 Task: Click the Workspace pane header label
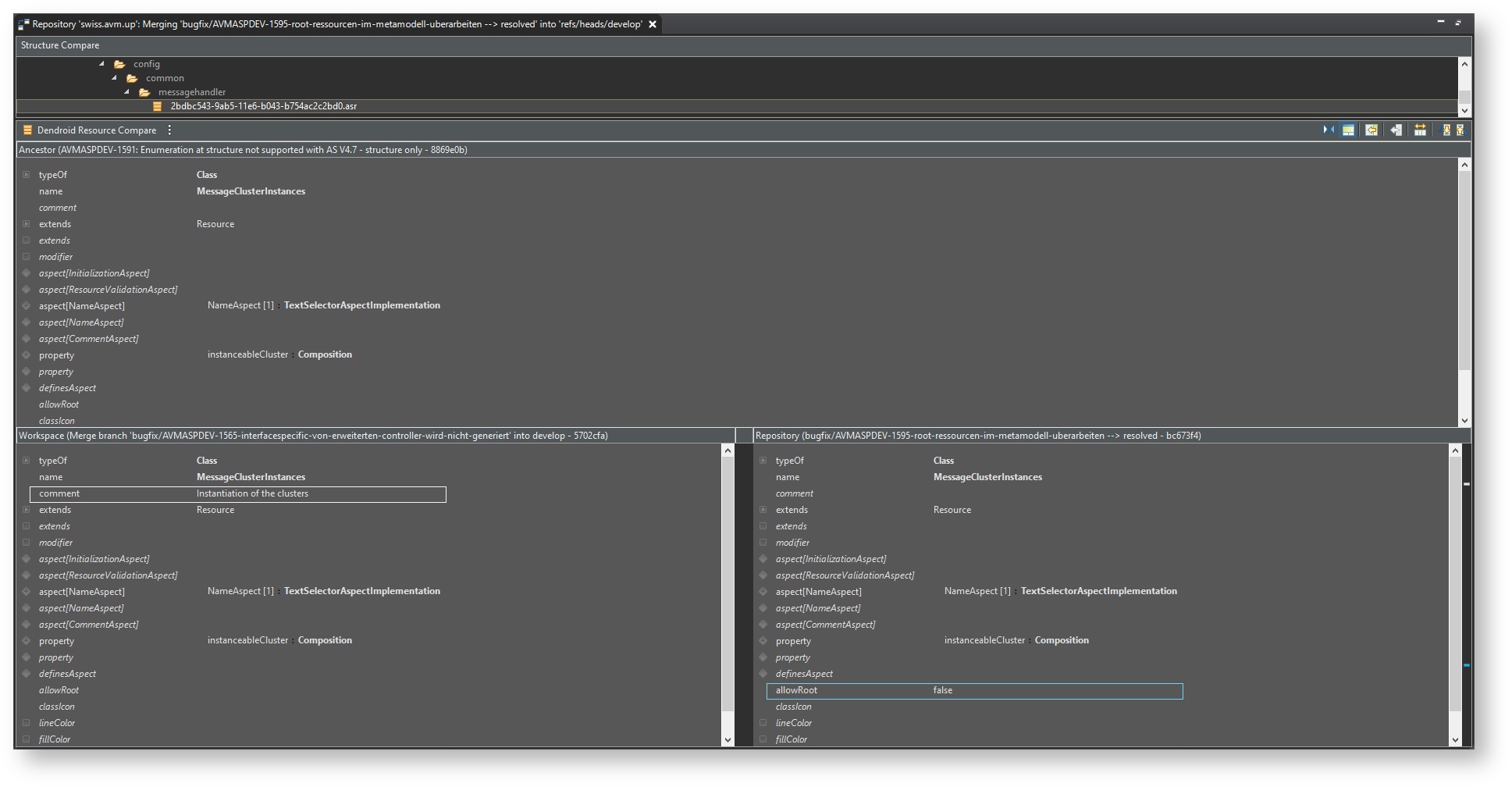point(313,436)
